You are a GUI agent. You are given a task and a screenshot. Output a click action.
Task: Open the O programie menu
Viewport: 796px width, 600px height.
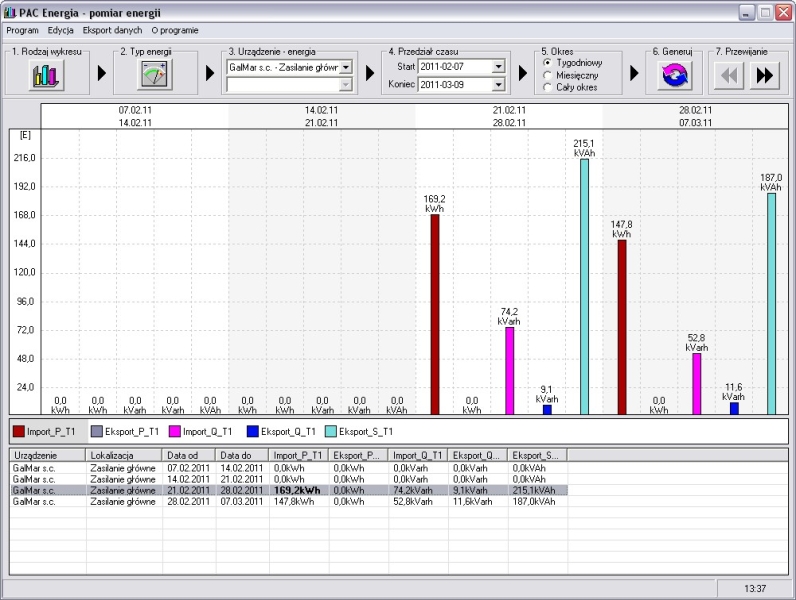[x=175, y=30]
